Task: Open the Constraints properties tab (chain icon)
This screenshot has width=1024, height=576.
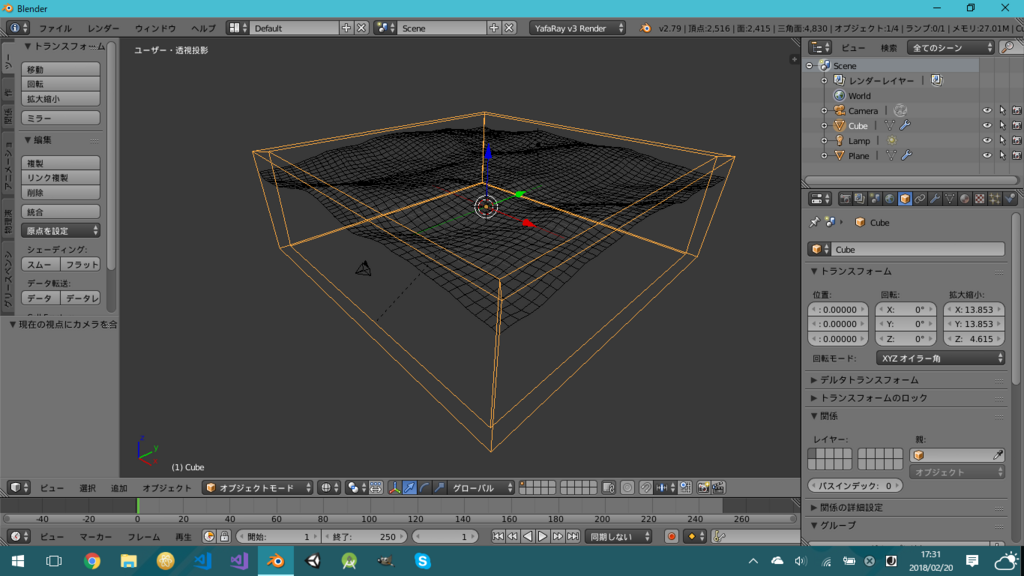Action: point(920,199)
